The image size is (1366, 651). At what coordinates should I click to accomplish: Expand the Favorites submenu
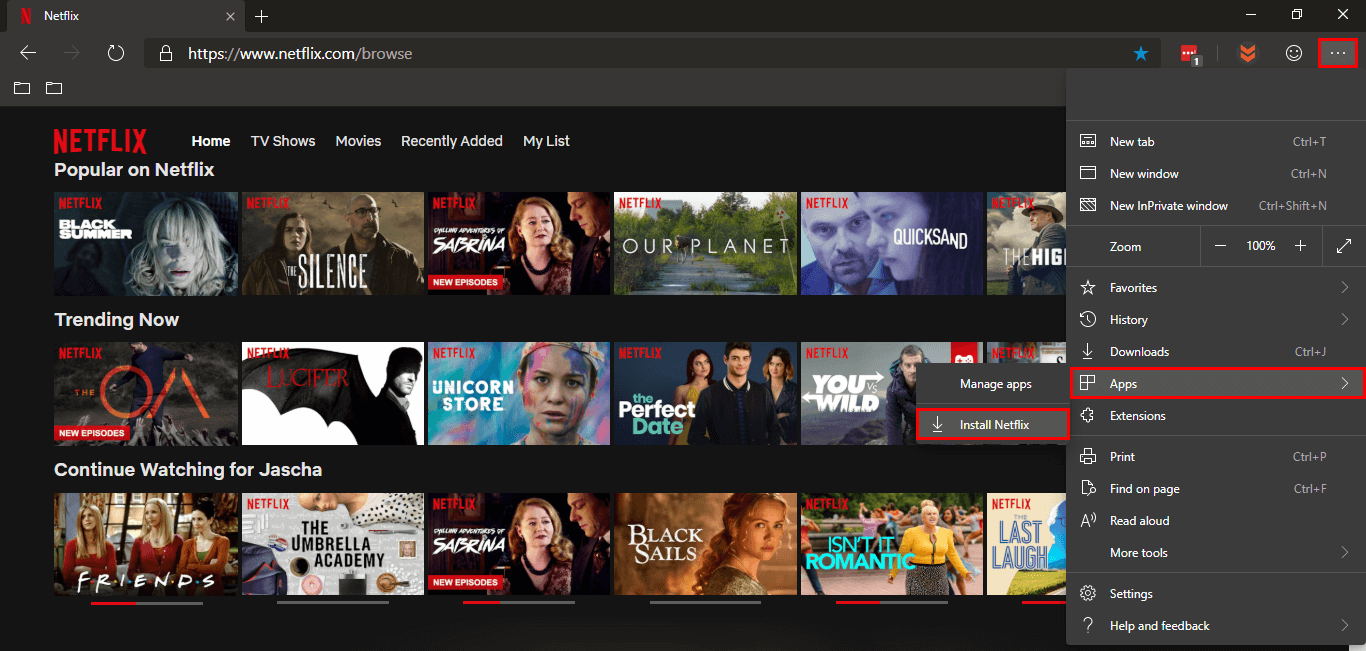point(1216,288)
